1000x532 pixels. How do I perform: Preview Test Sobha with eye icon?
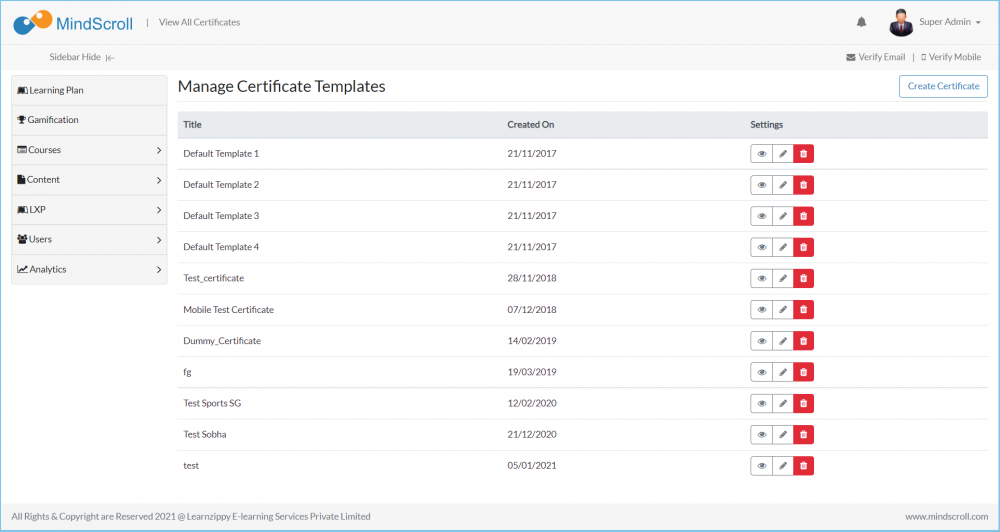[761, 435]
